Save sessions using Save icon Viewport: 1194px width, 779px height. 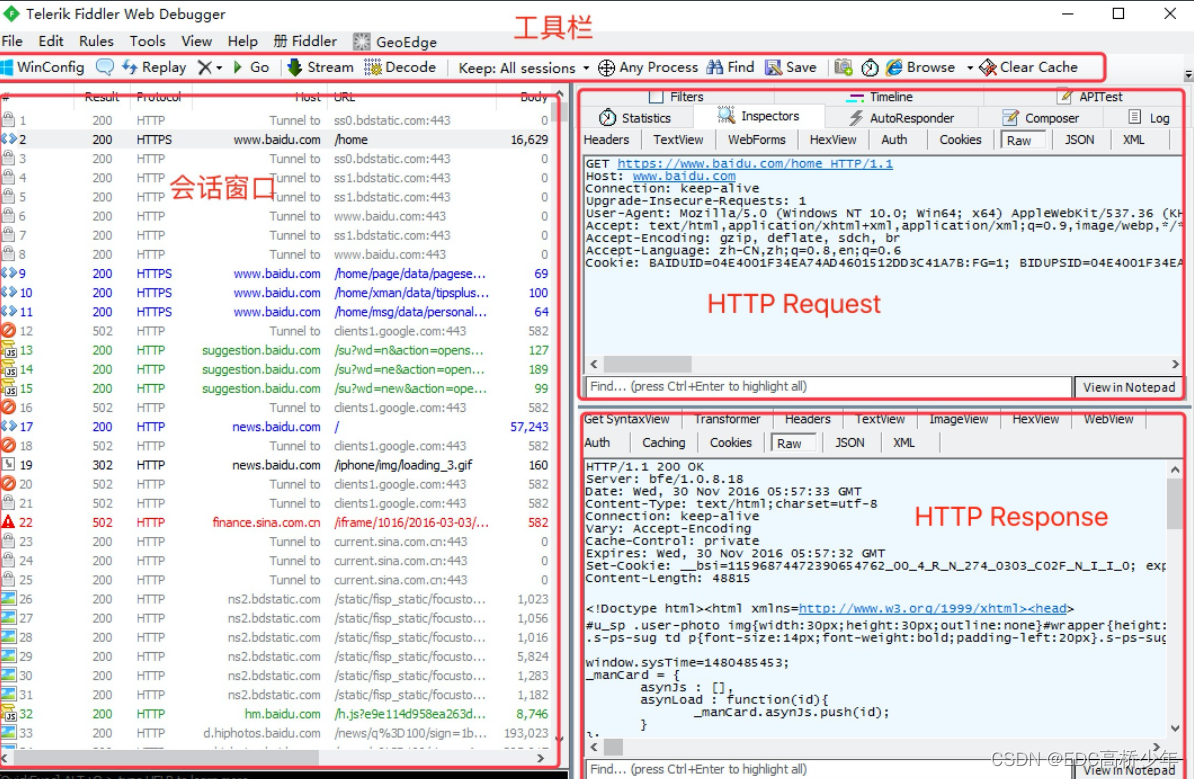tap(790, 67)
